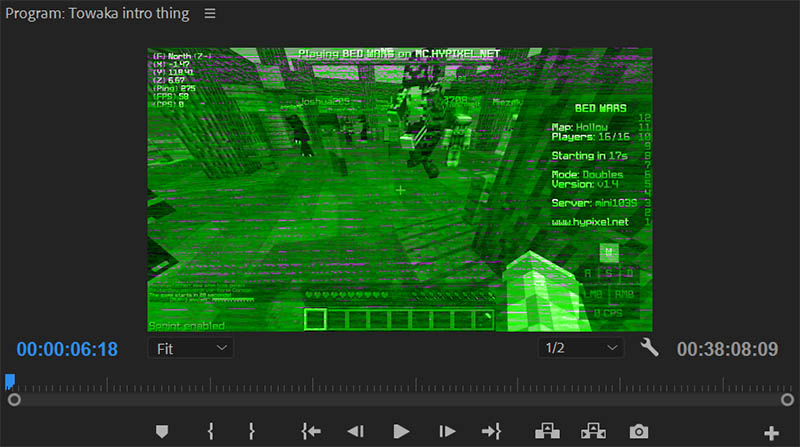The width and height of the screenshot is (800, 447).
Task: Open the wrench Settings menu
Action: 649,347
